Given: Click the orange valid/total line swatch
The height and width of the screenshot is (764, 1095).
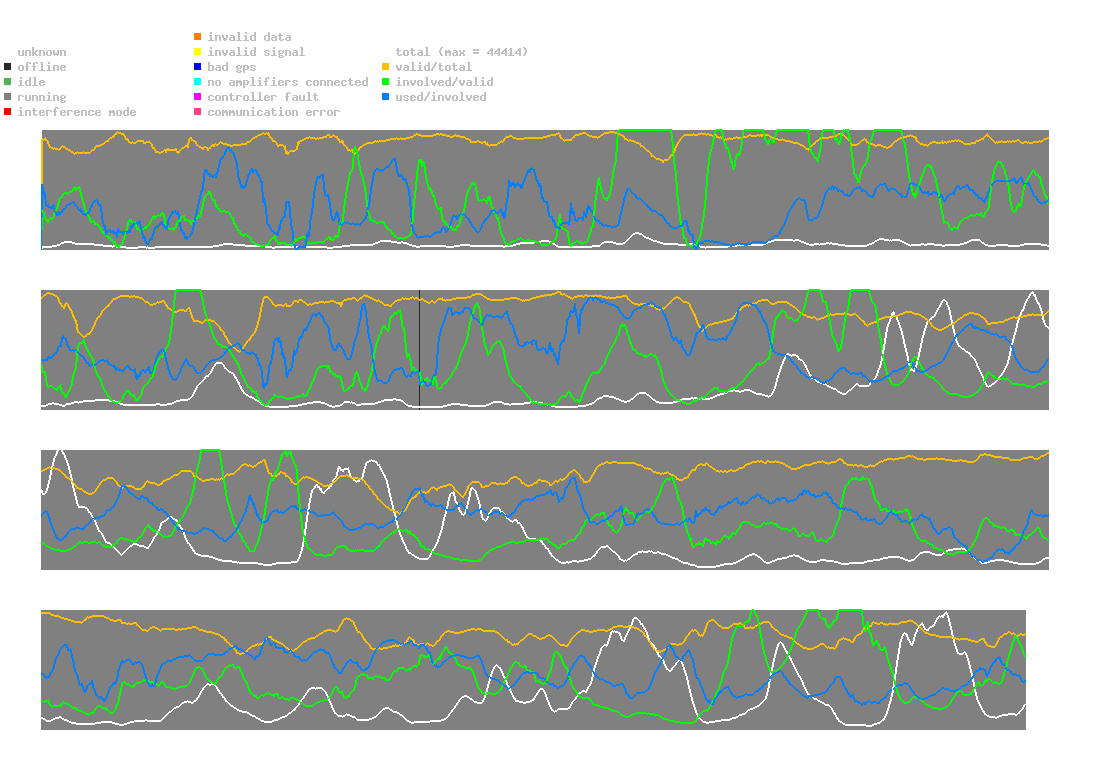Looking at the screenshot, I should 386,67.
